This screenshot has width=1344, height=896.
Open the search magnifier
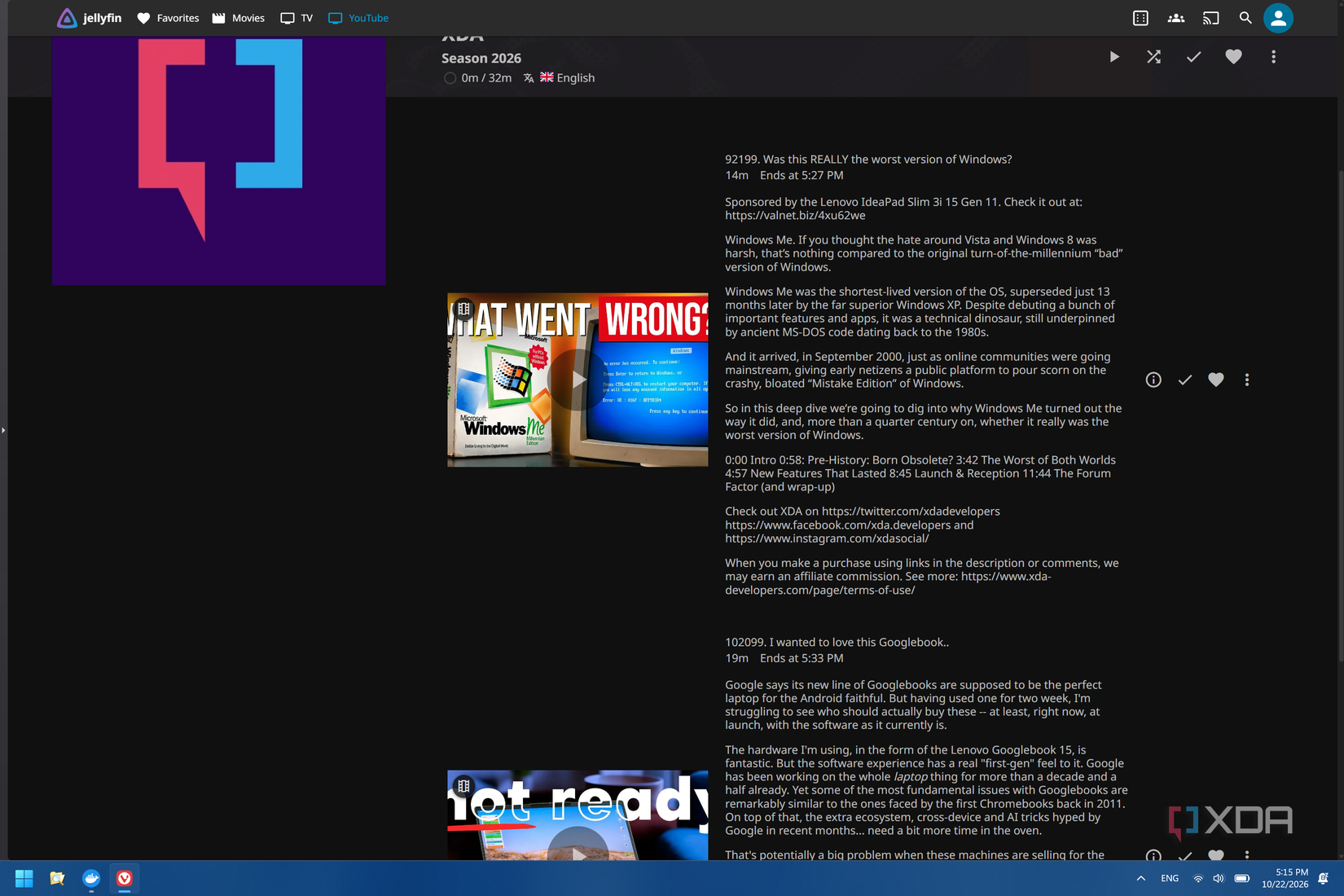tap(1245, 18)
